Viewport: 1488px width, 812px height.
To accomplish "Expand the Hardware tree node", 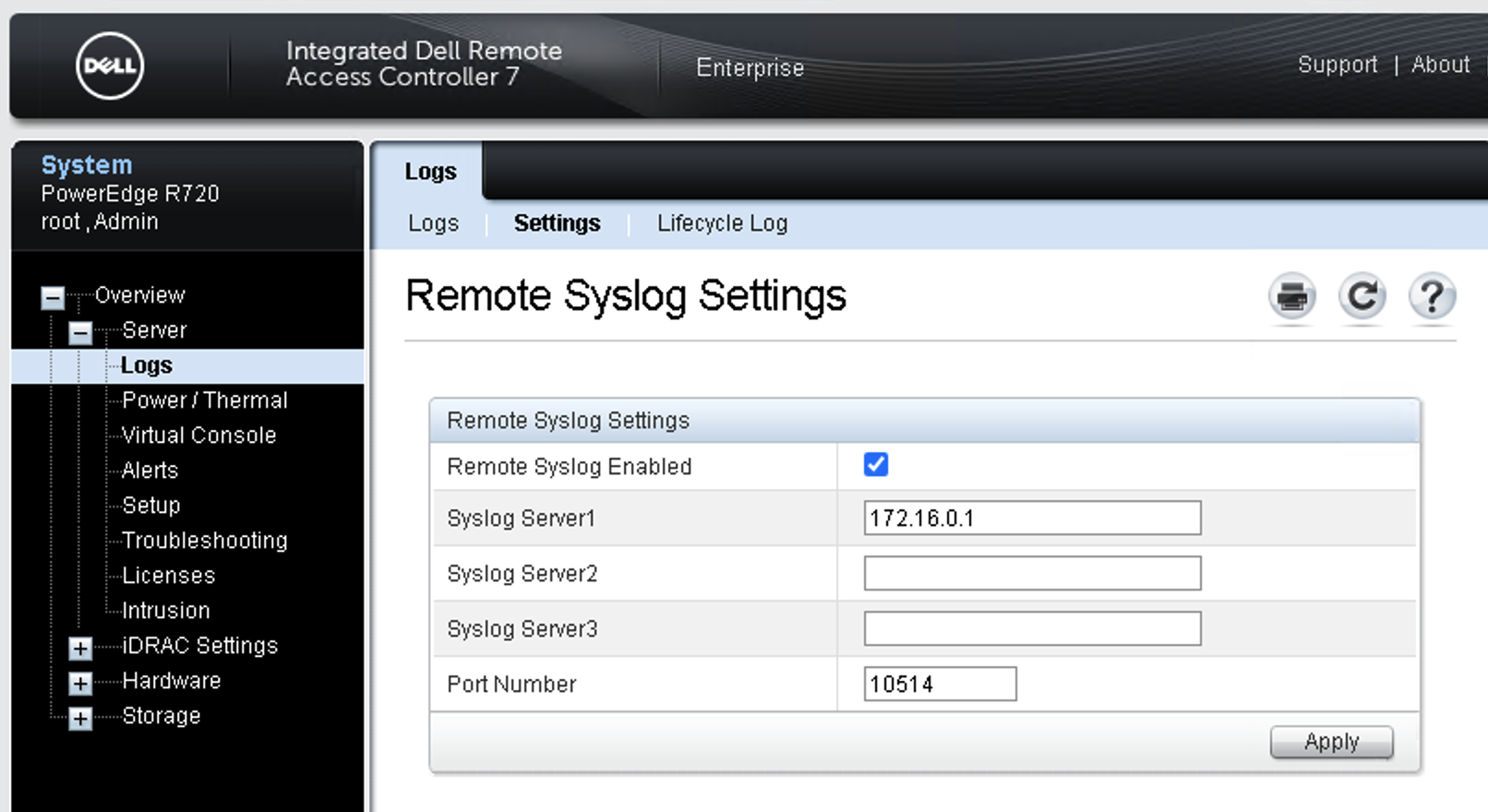I will (80, 683).
